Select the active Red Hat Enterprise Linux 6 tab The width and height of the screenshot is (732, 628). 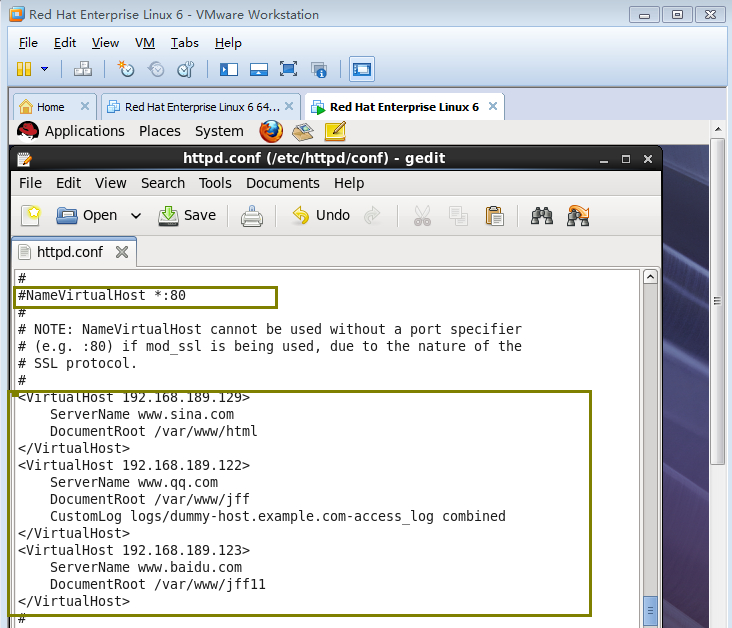point(404,107)
